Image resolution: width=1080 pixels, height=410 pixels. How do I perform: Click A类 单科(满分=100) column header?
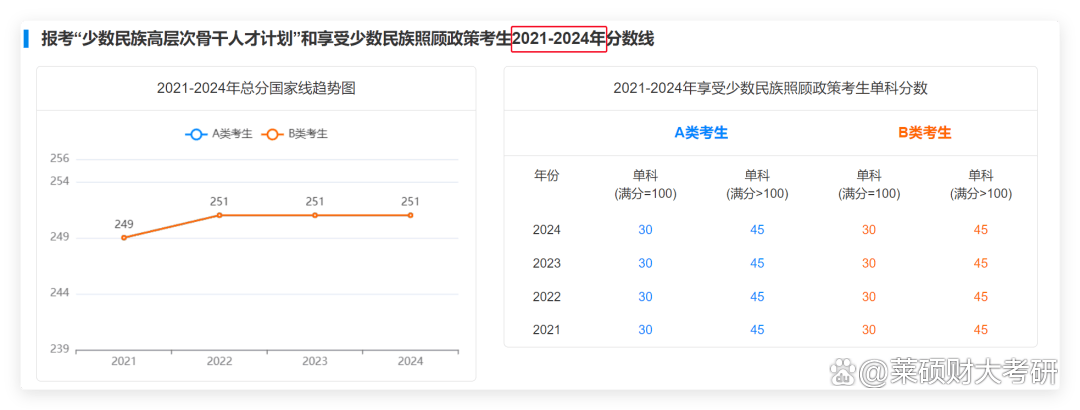645,185
